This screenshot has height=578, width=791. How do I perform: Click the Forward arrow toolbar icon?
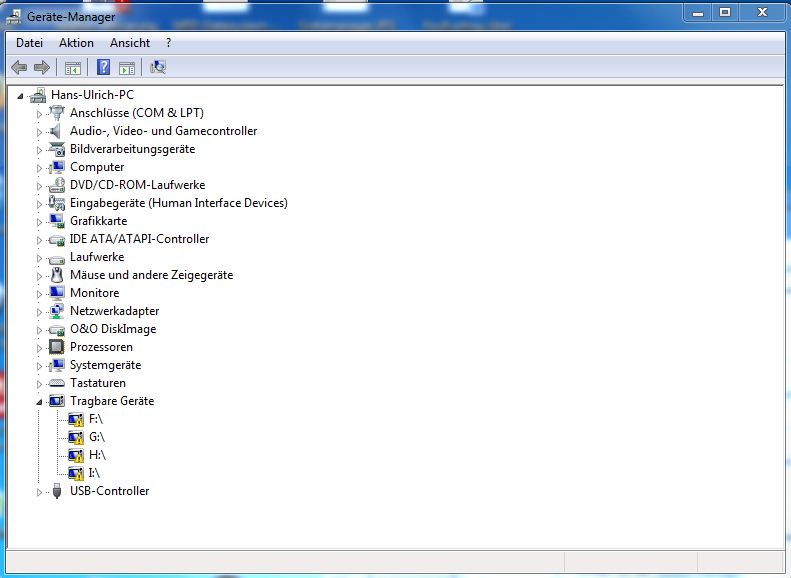pos(41,67)
